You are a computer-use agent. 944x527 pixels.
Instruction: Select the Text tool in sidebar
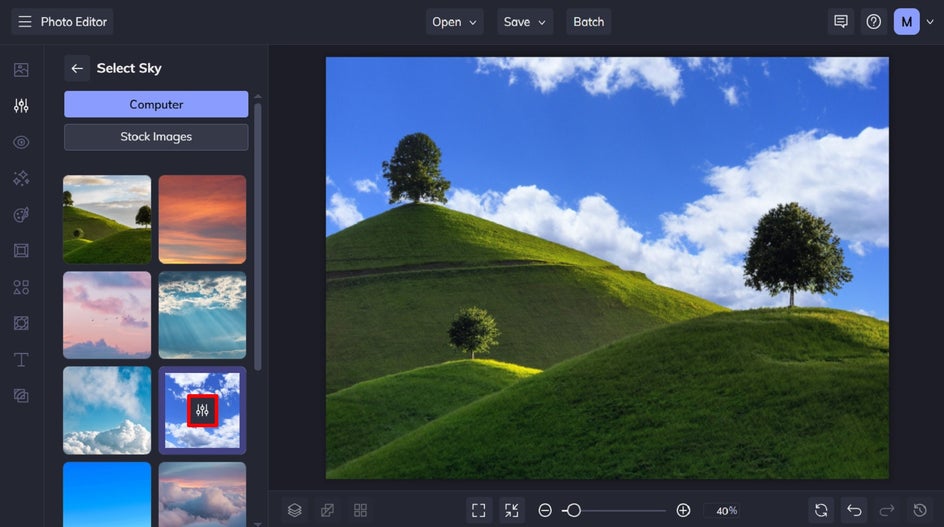[21, 360]
